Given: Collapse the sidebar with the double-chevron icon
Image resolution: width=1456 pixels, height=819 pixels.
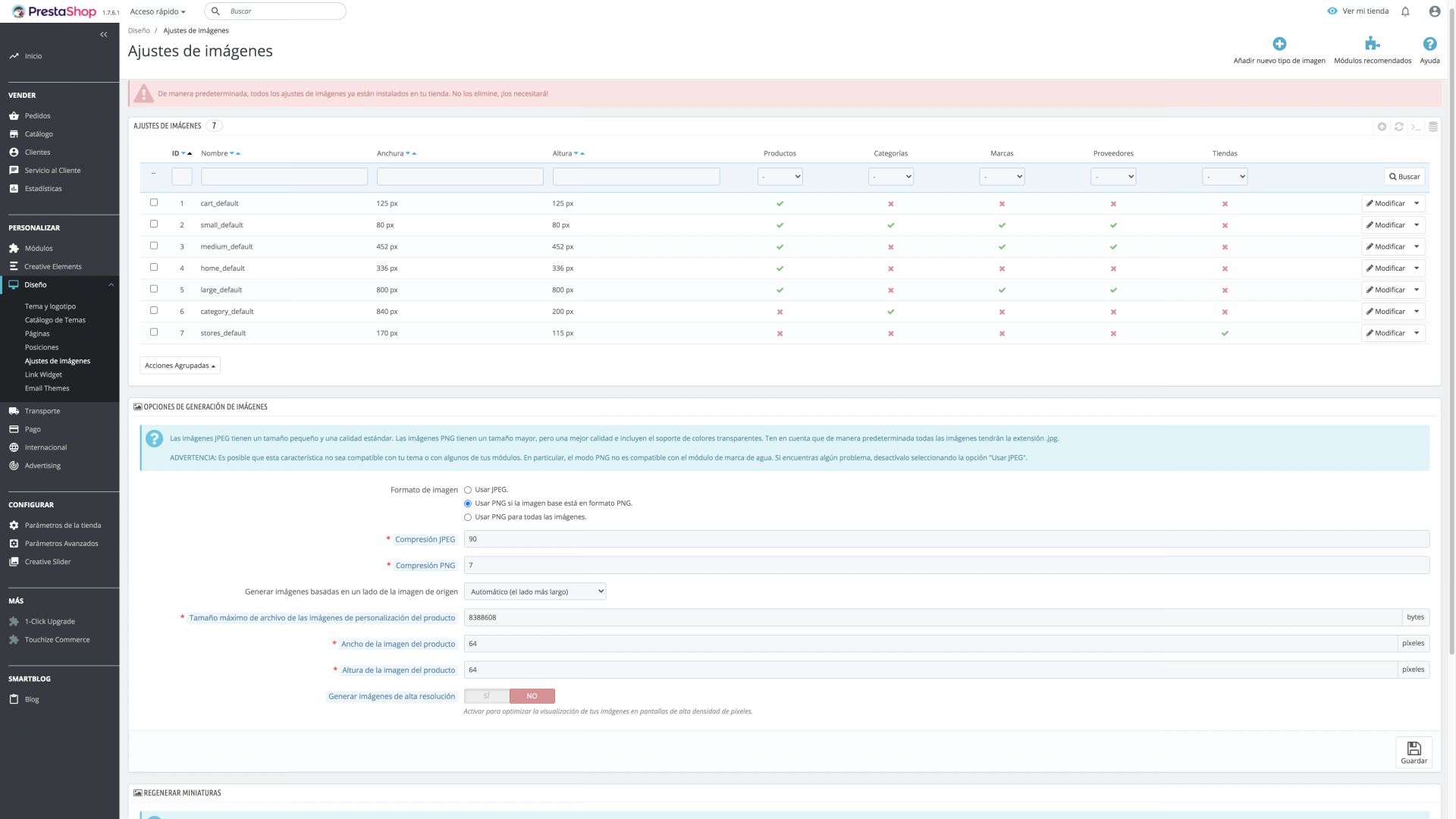Looking at the screenshot, I should (104, 34).
